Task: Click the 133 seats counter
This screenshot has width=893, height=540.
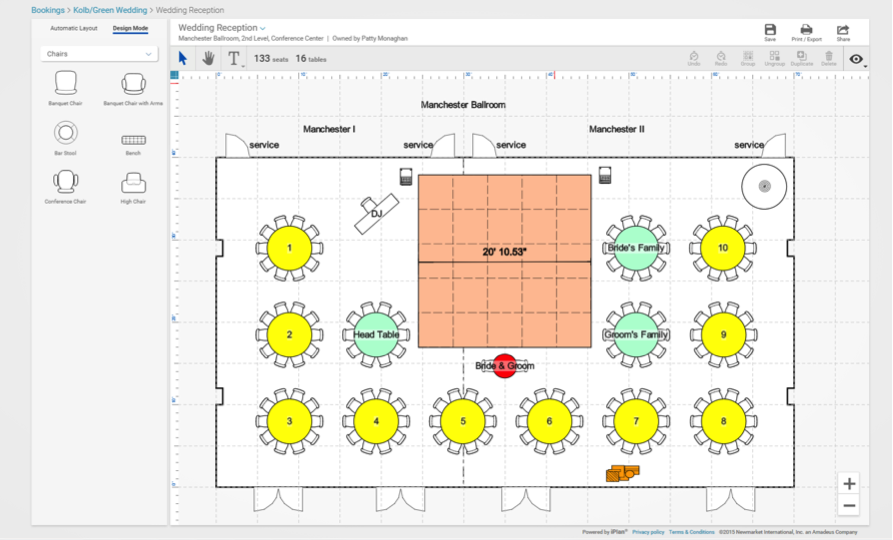Action: tap(271, 59)
